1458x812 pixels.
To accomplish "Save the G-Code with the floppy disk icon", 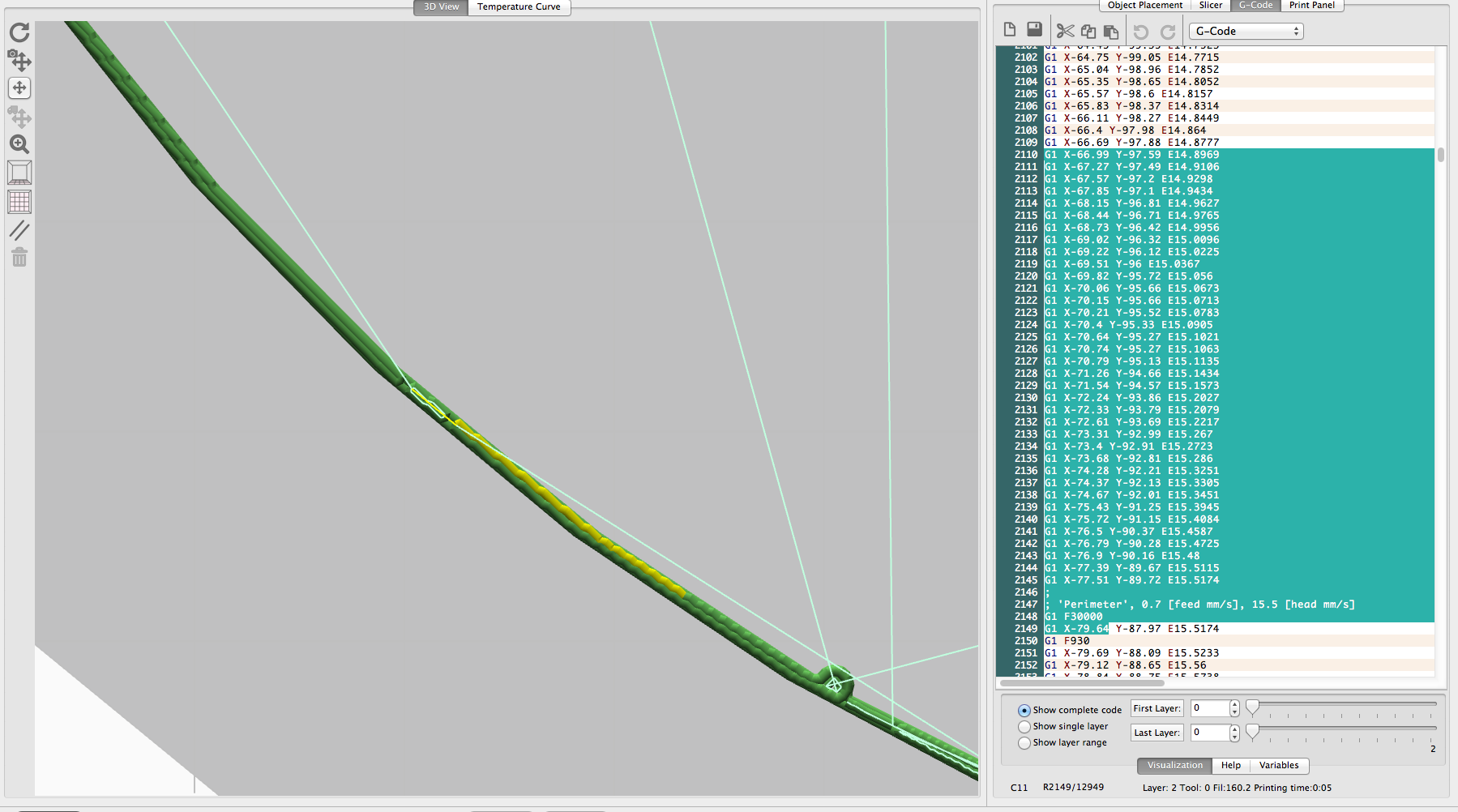I will (x=1034, y=30).
